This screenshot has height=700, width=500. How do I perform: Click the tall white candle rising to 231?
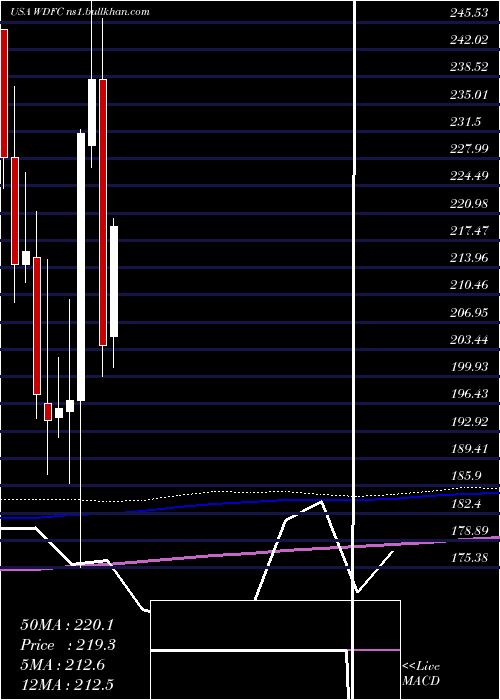81,267
